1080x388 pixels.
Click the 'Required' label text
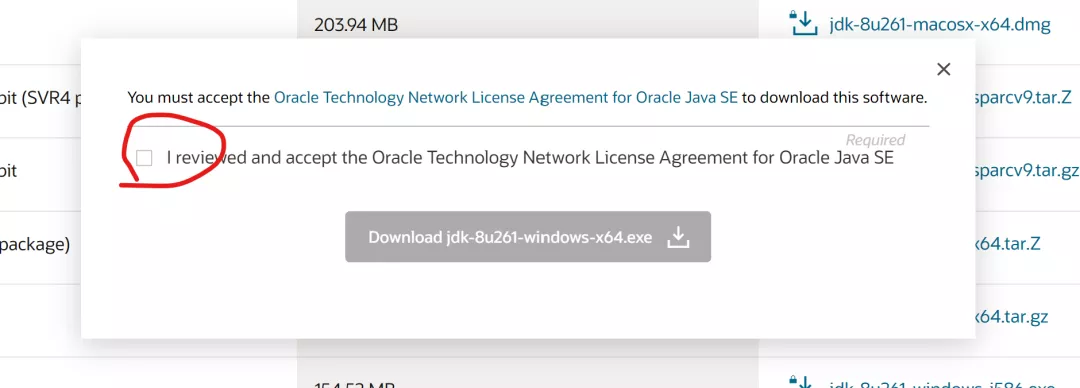875,140
